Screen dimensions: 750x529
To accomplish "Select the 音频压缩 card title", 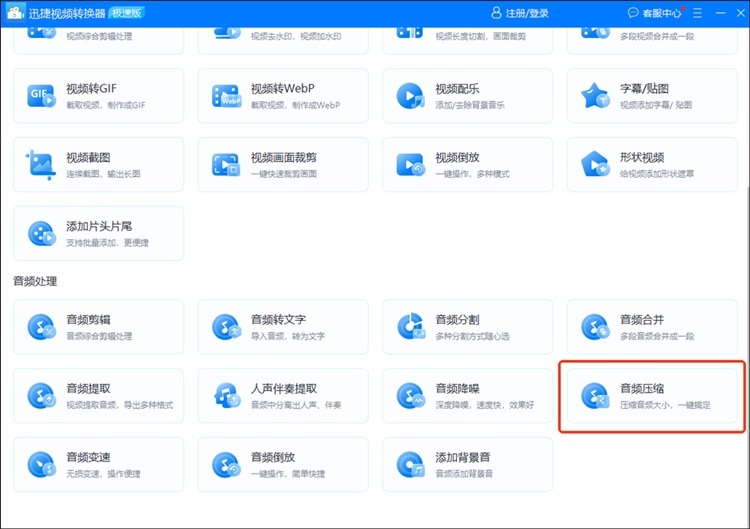I will pos(642,388).
